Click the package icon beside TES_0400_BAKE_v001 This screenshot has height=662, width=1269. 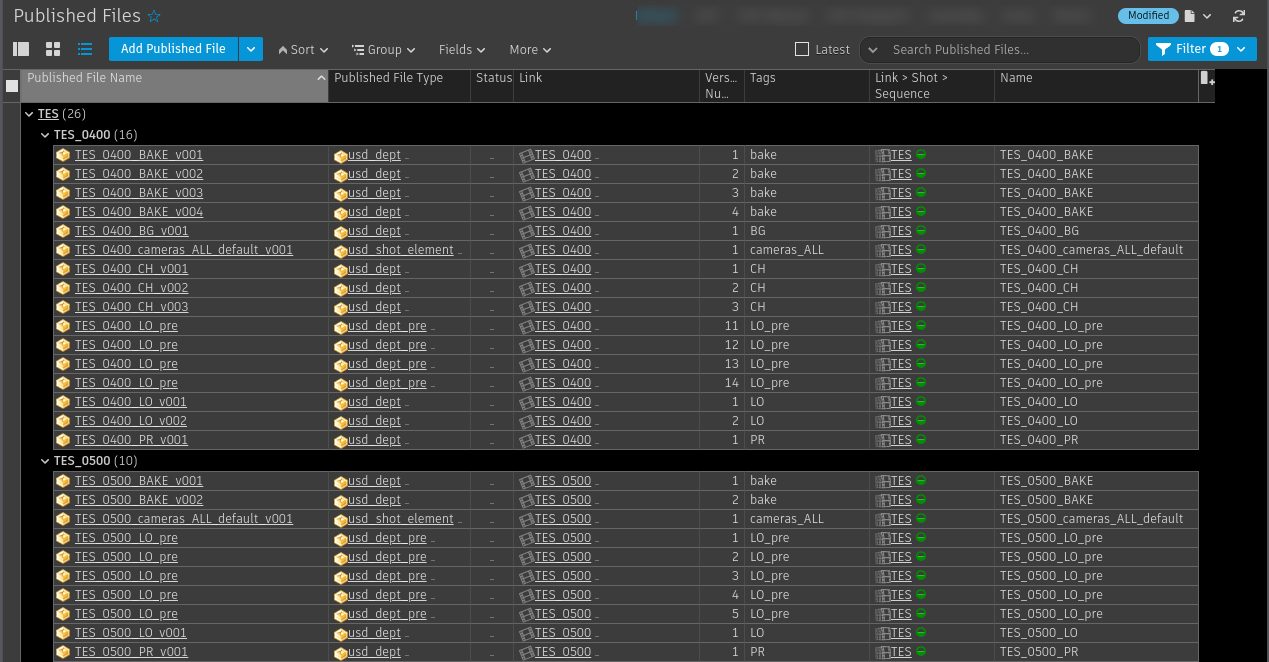point(63,155)
